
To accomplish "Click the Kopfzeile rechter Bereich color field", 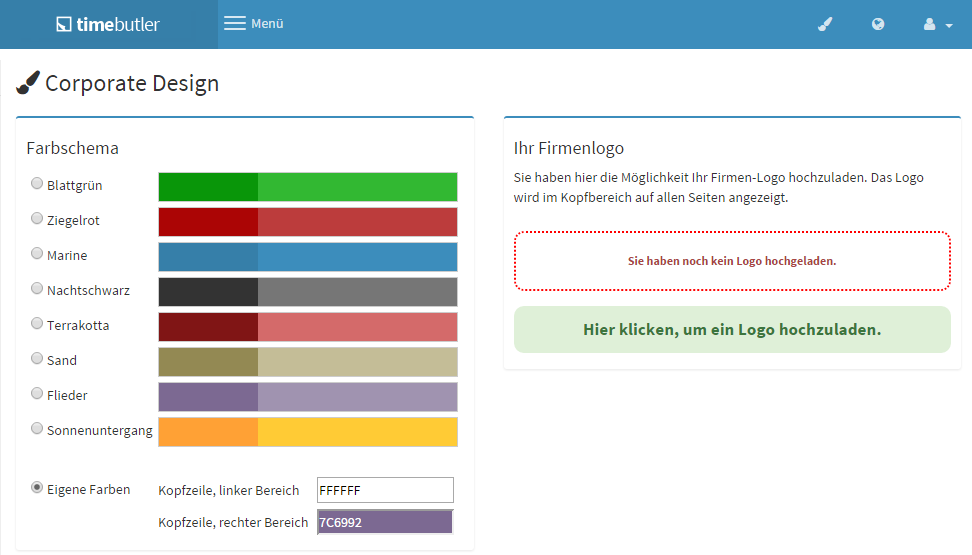I will click(x=385, y=522).
